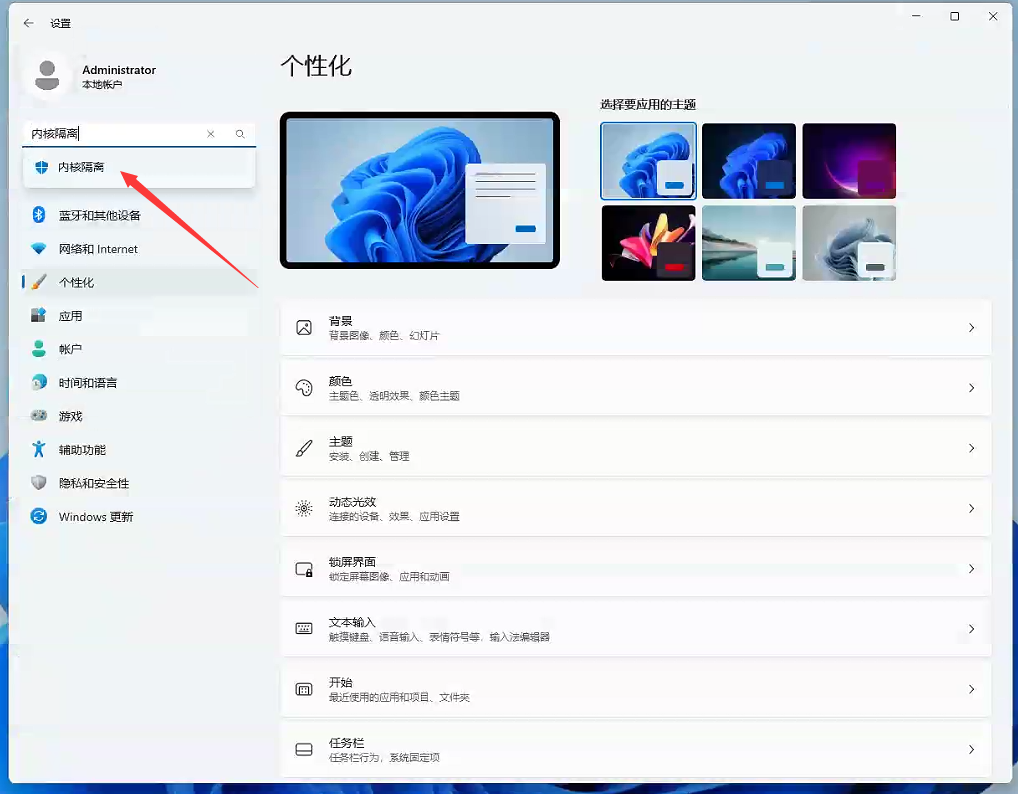Click the magnifier search icon
1018x794 pixels.
click(240, 134)
